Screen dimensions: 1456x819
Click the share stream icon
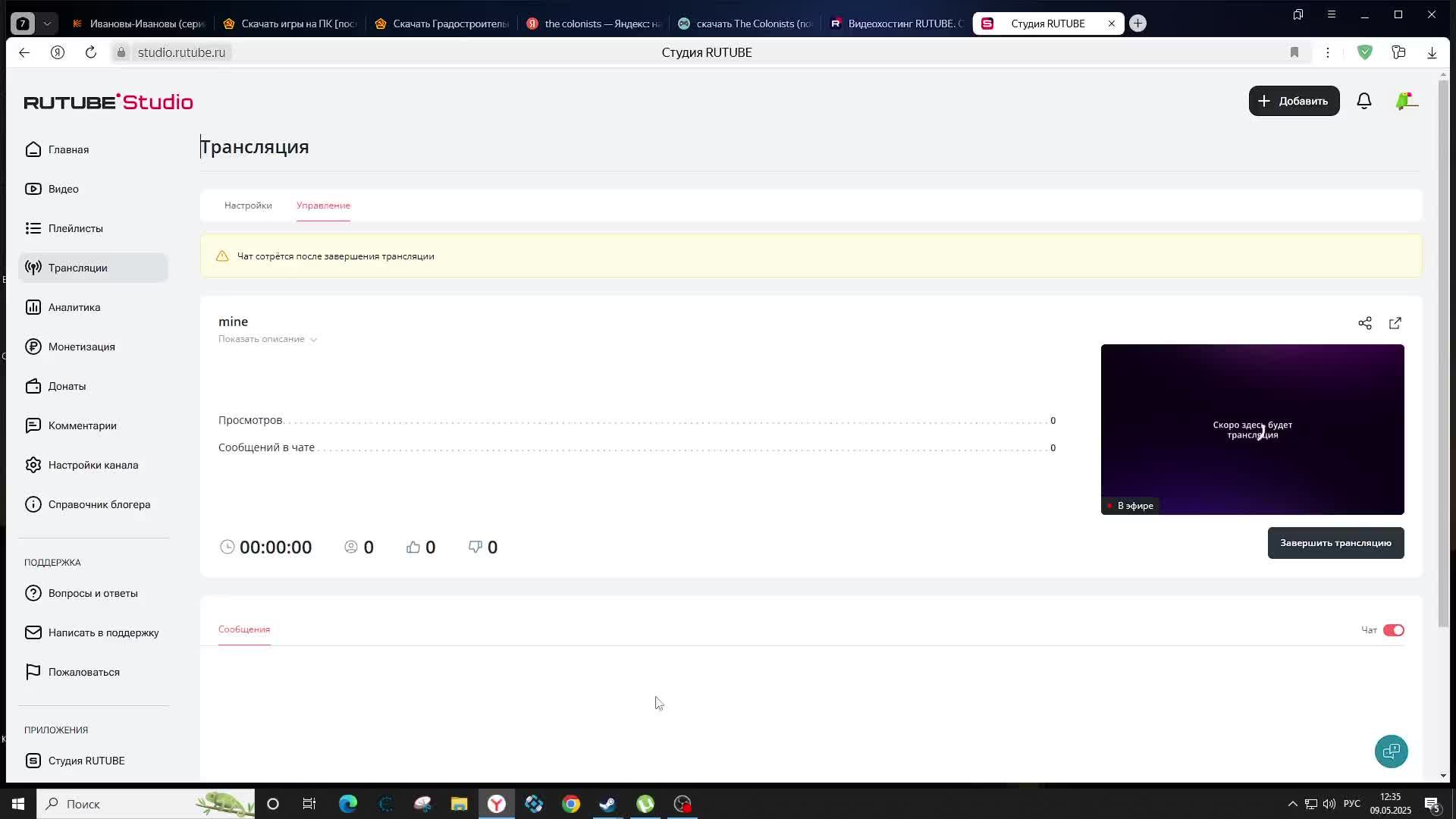coord(1365,324)
